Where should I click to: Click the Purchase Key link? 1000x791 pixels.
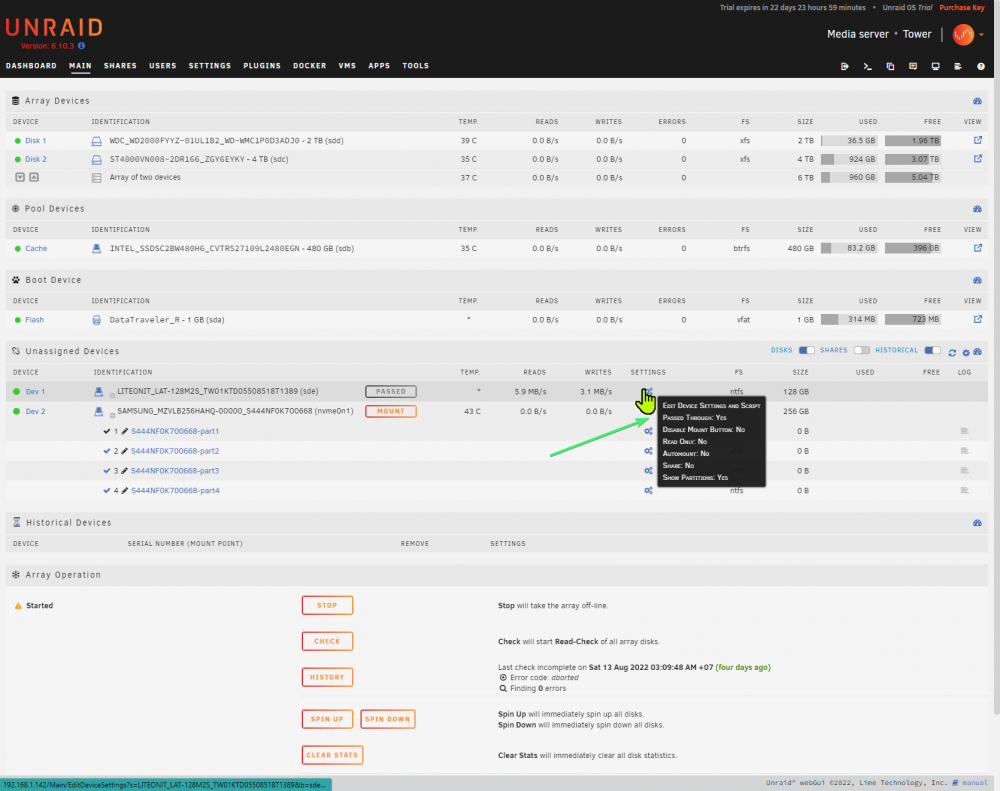click(x=962, y=8)
